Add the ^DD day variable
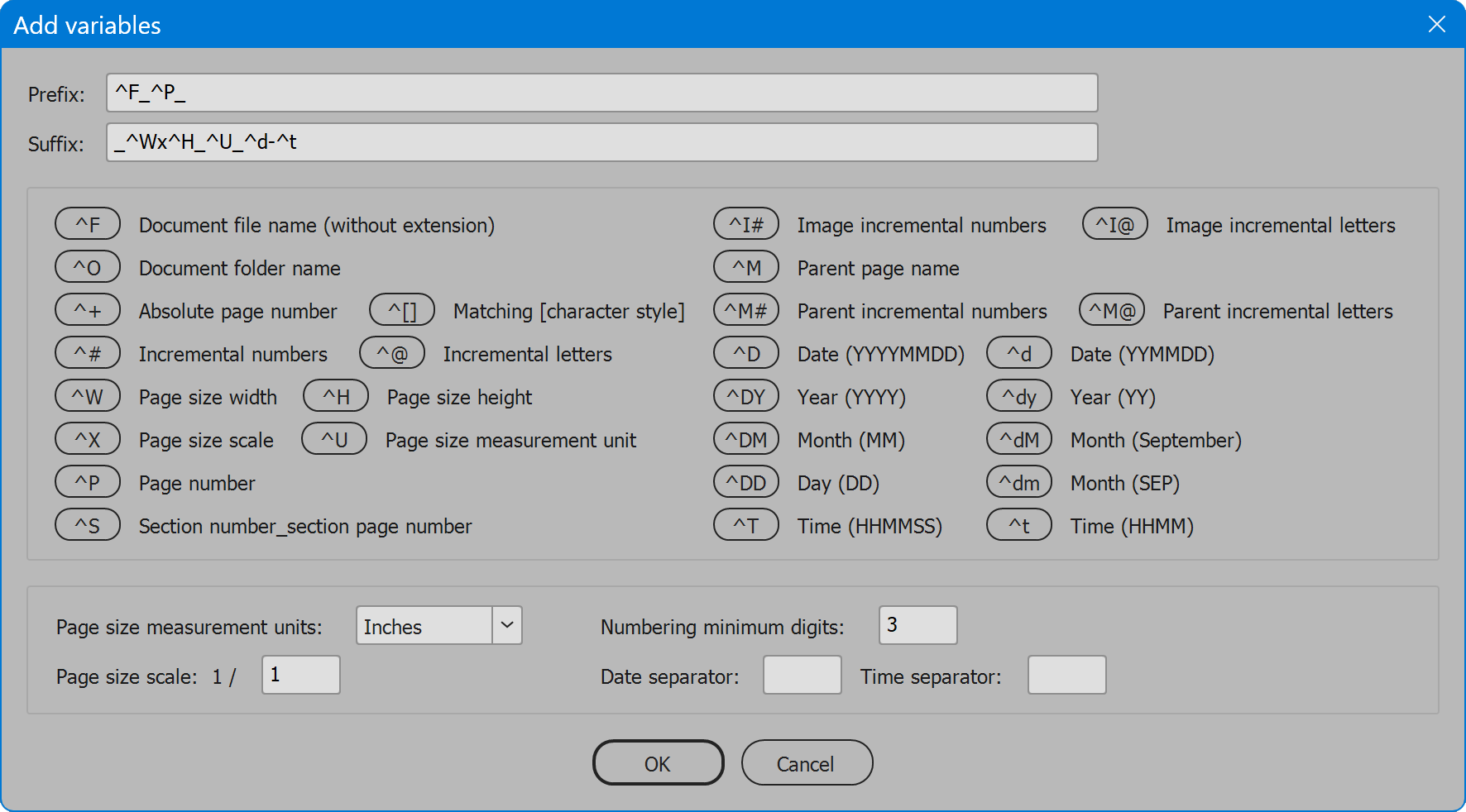The height and width of the screenshot is (812, 1466). click(x=746, y=482)
